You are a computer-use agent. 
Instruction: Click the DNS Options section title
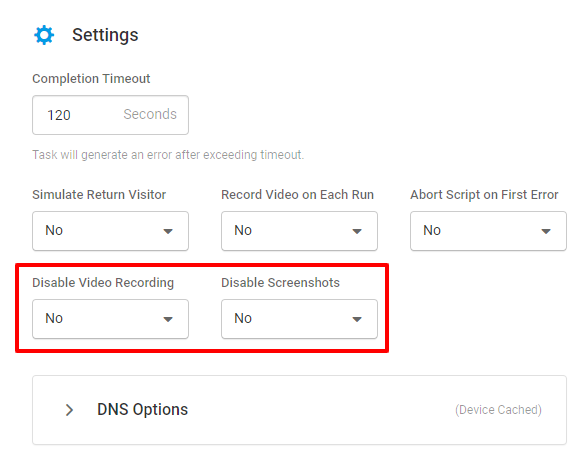coord(142,409)
